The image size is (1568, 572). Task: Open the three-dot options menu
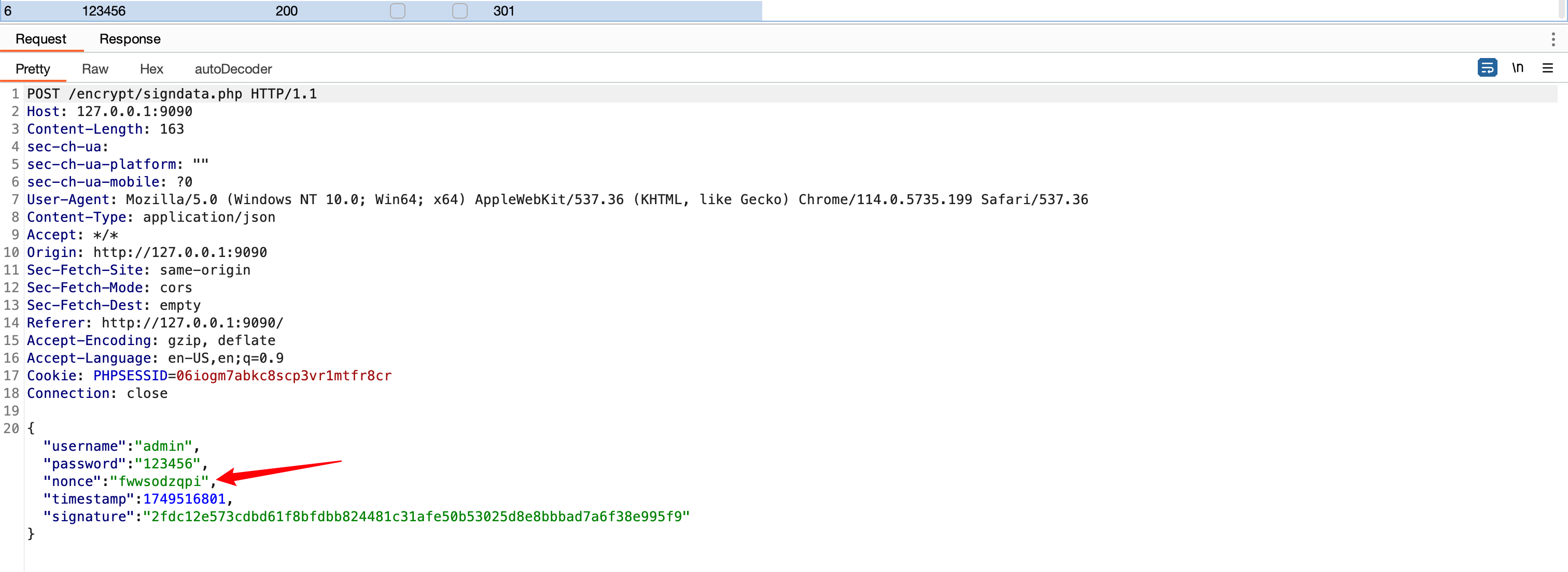pyautogui.click(x=1553, y=39)
